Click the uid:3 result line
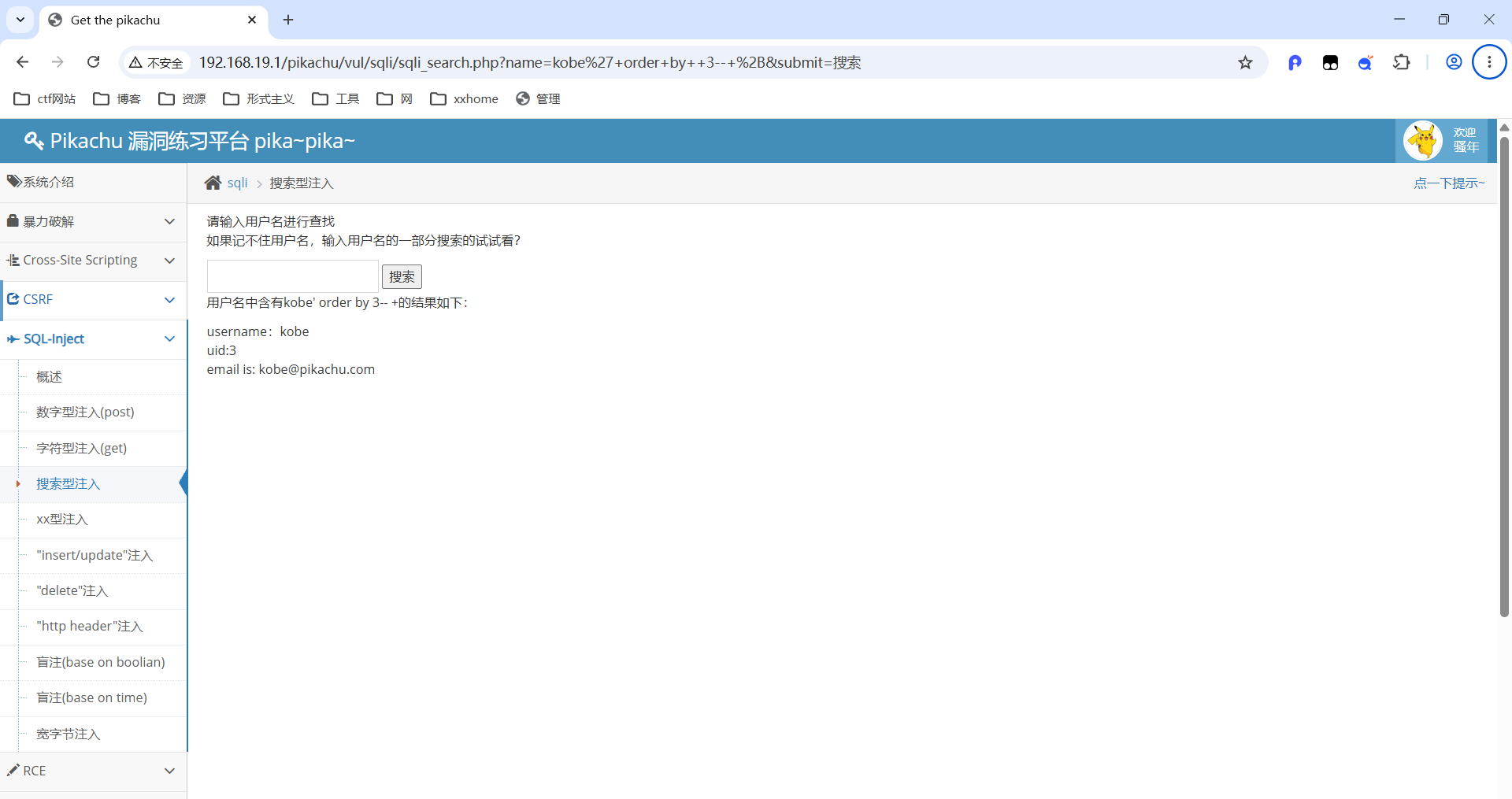1512x799 pixels. click(221, 350)
